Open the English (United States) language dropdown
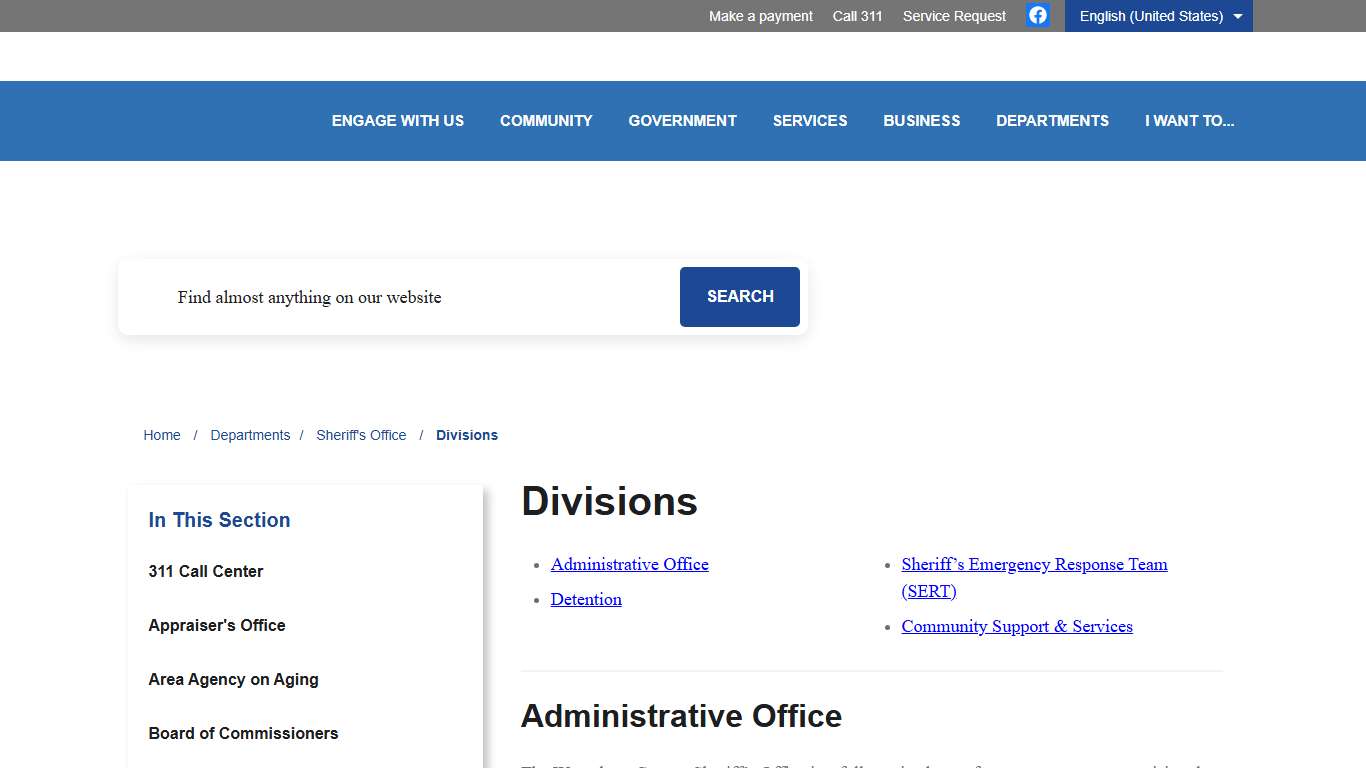Image resolution: width=1366 pixels, height=768 pixels. (1157, 16)
